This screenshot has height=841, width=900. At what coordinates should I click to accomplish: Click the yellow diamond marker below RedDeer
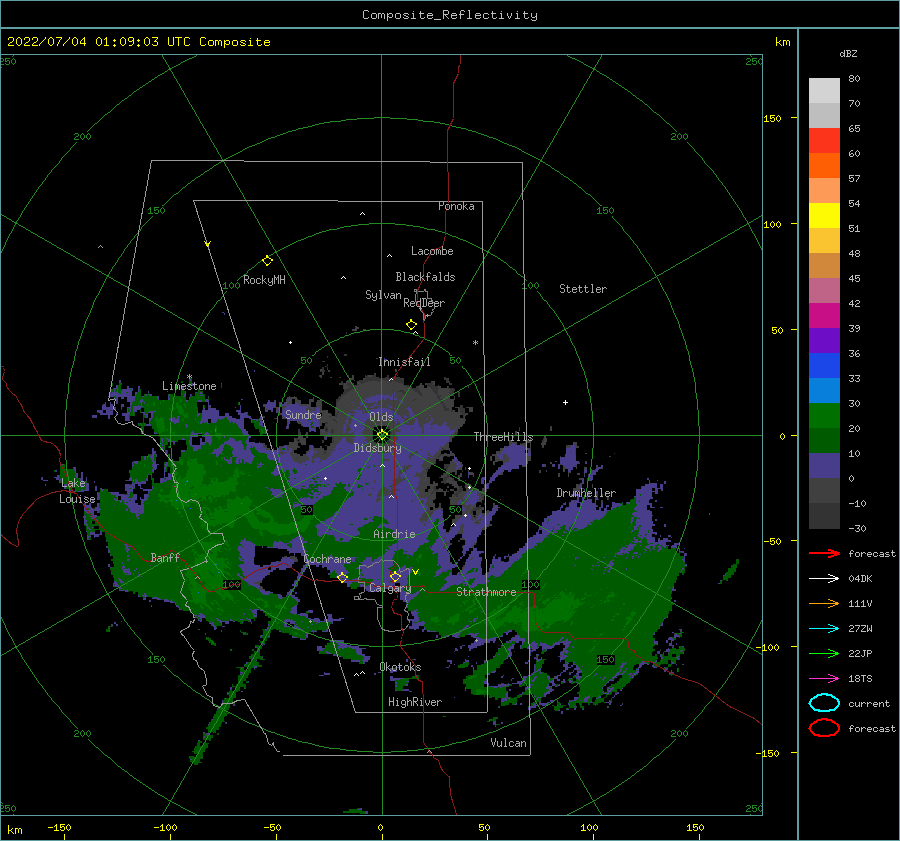(412, 325)
